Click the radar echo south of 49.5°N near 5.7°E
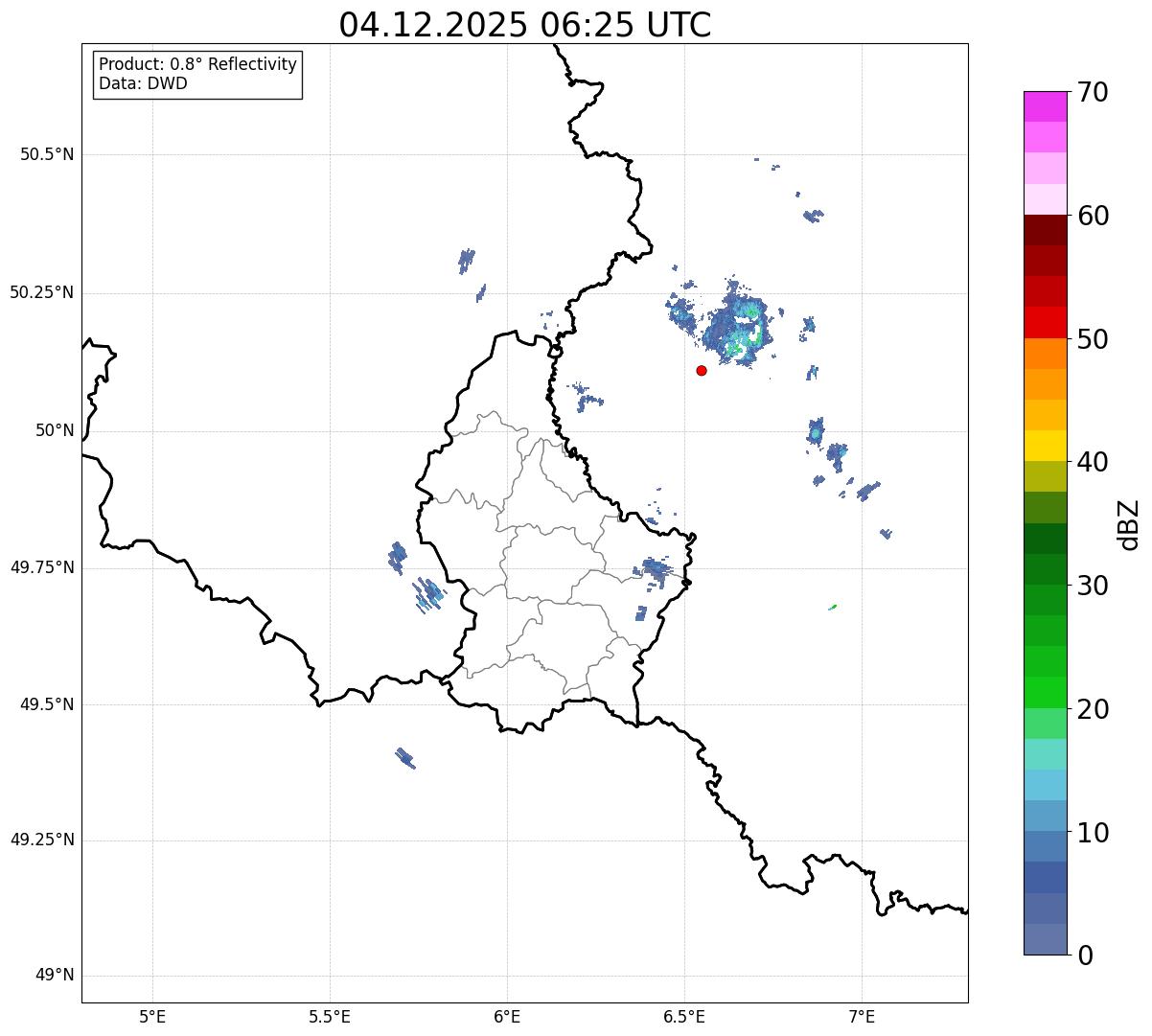Screen dimensions: 1152x1036 (405, 758)
